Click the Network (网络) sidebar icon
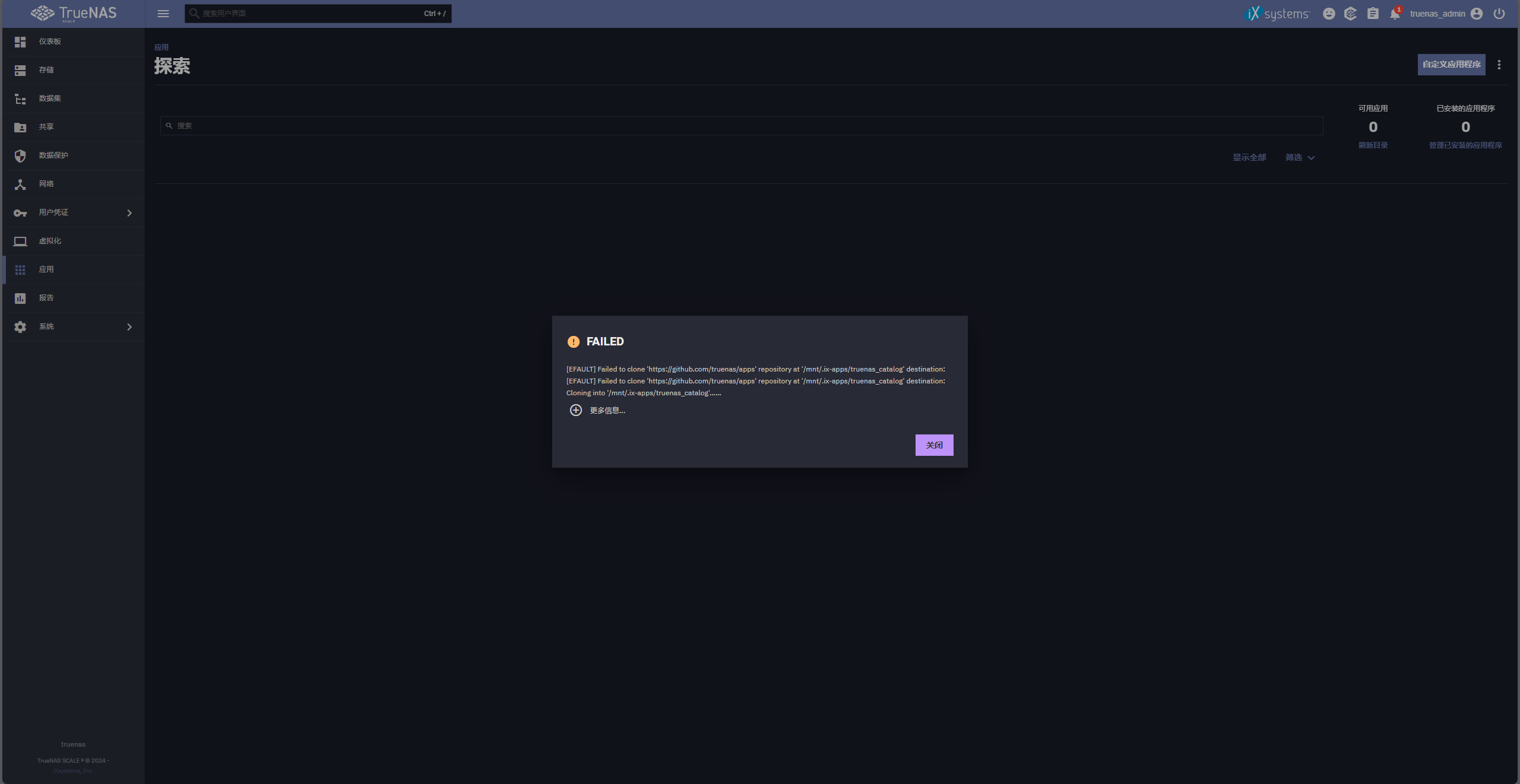The image size is (1520, 784). [x=20, y=184]
